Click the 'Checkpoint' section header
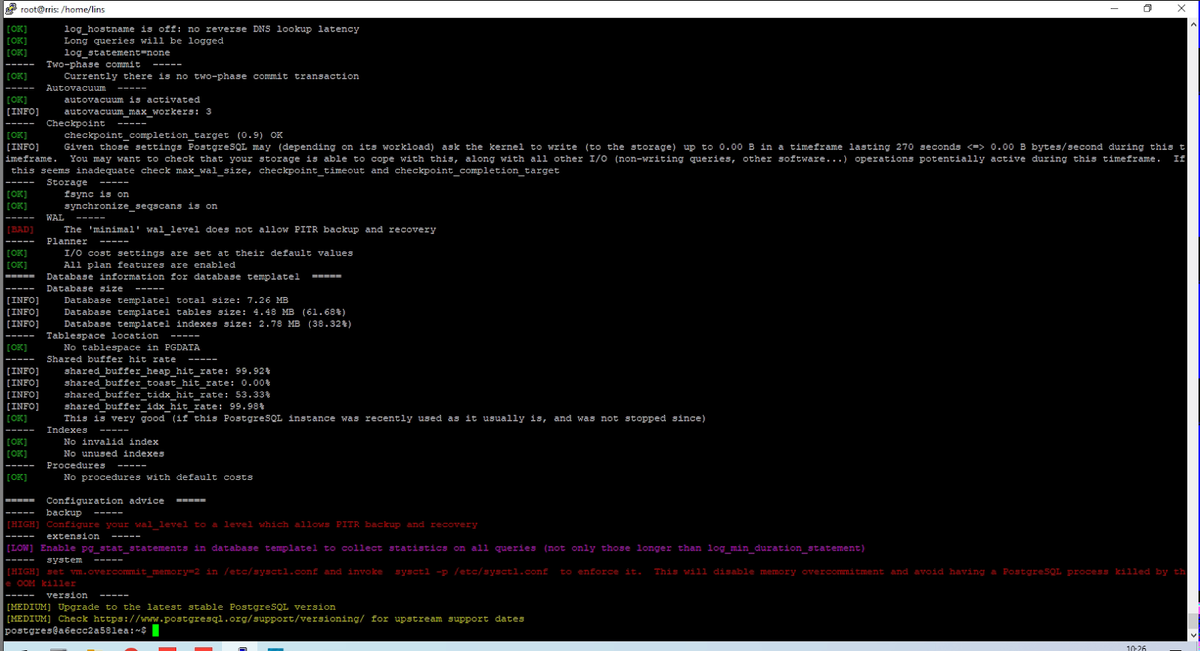Screen dimensions: 1200x651 (78, 123)
